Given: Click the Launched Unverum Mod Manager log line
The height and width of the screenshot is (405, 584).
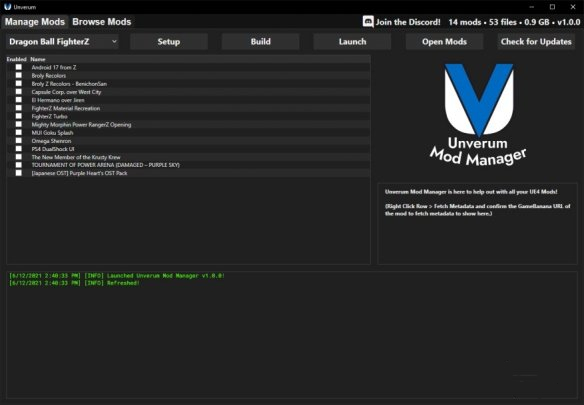Looking at the screenshot, I should point(117,276).
